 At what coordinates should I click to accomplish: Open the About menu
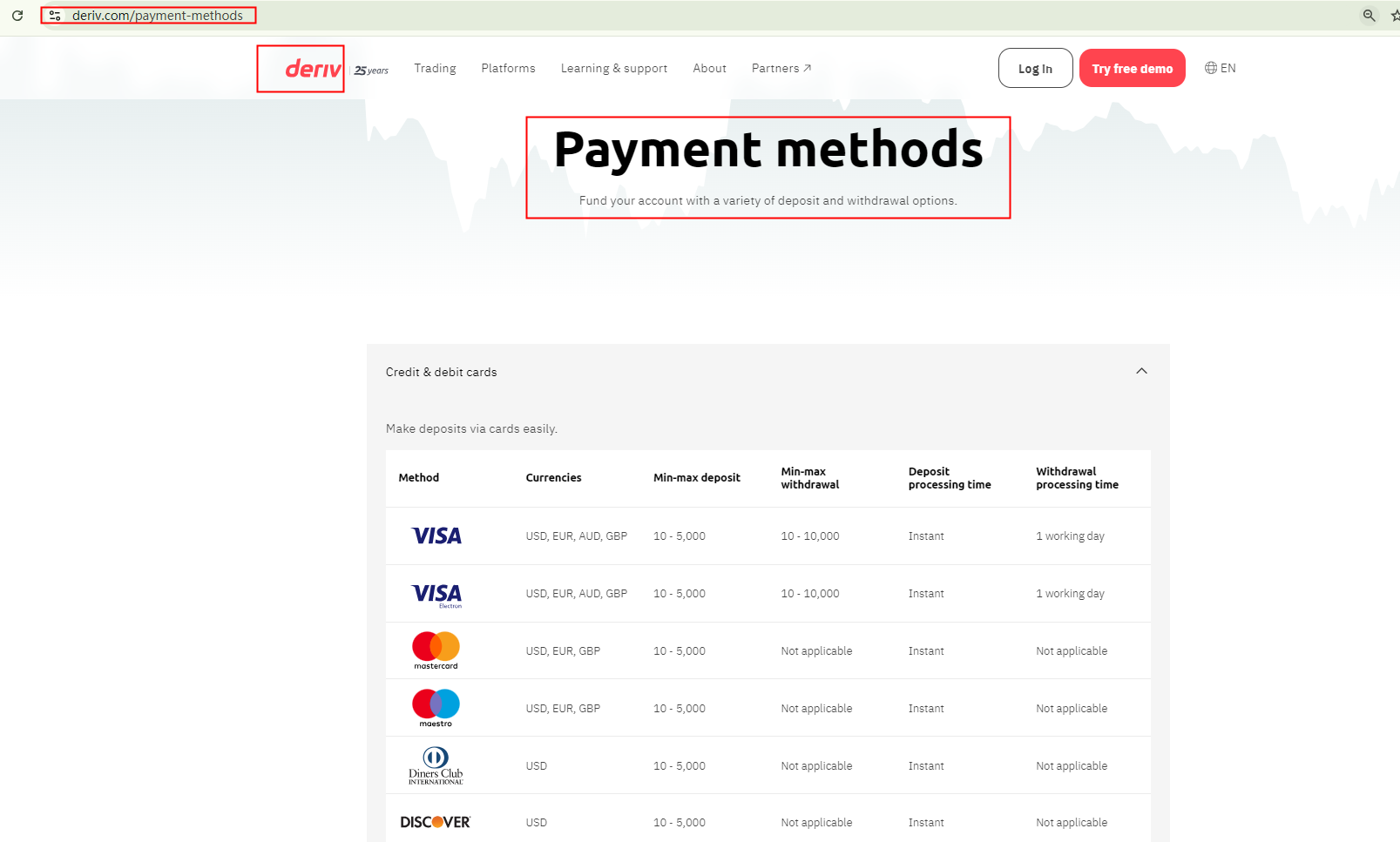[x=709, y=68]
